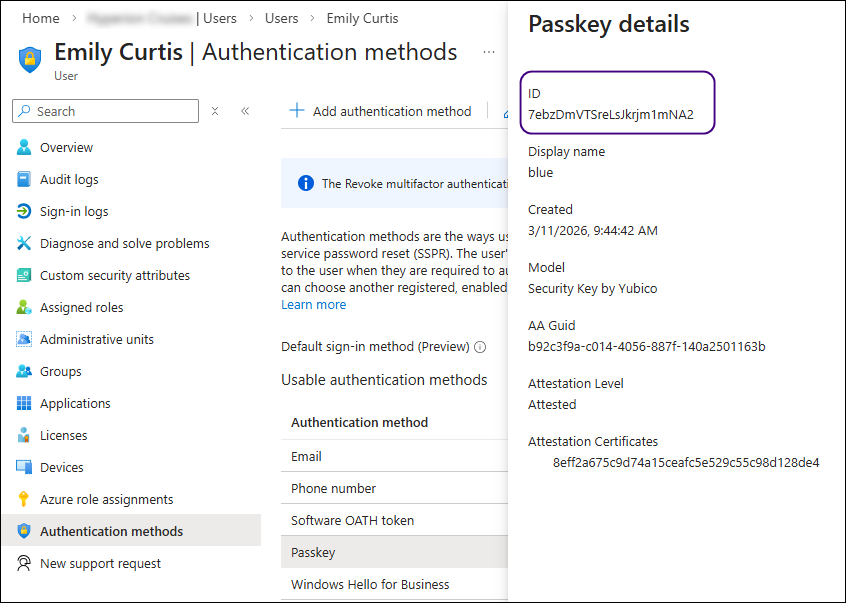846x603 pixels.
Task: Click the Licenses sidebar icon
Action: coord(24,435)
